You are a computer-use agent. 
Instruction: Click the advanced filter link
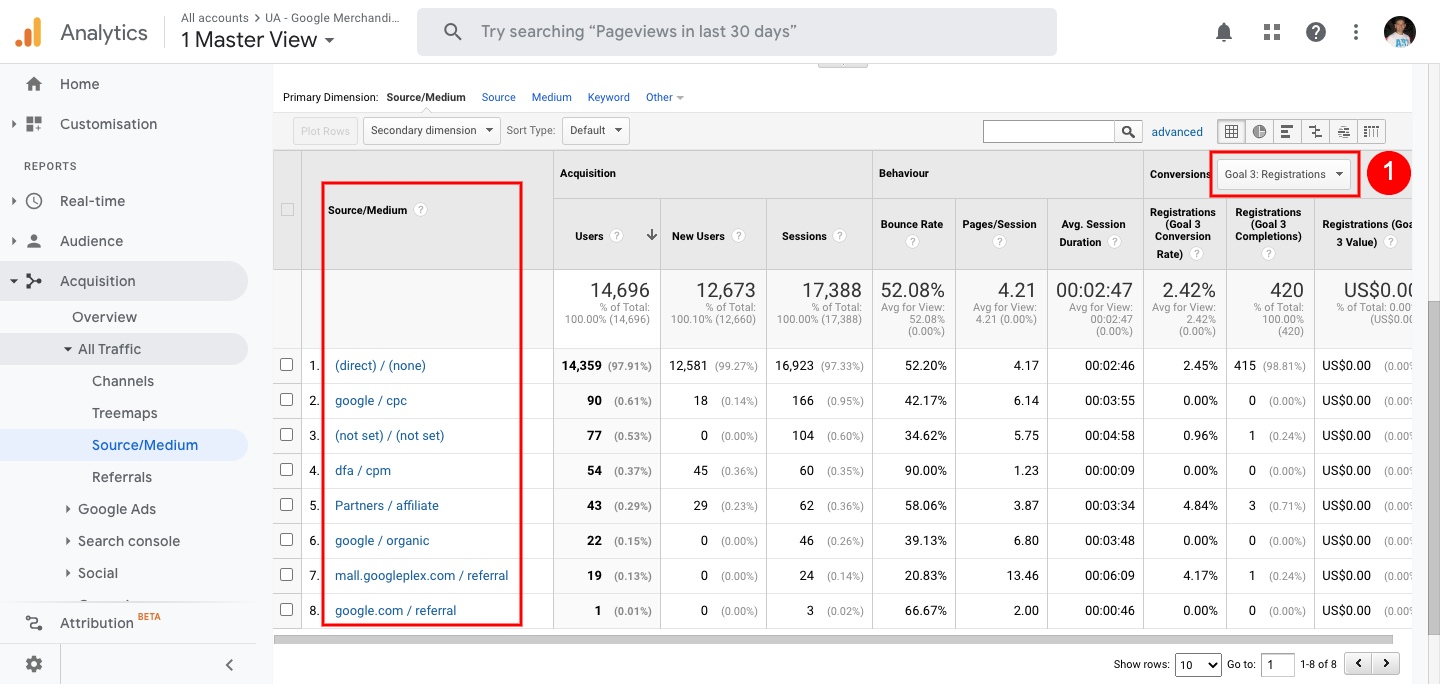pos(1177,131)
